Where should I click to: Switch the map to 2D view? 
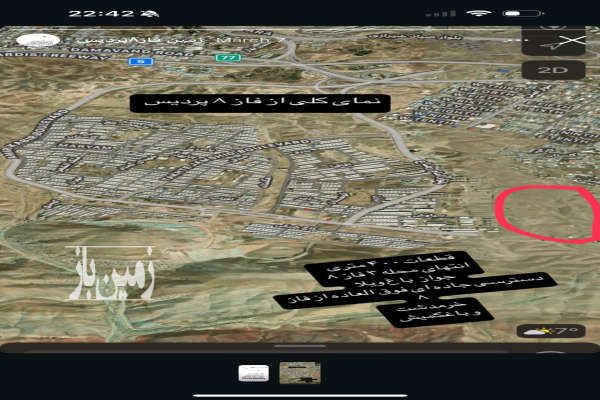[553, 70]
